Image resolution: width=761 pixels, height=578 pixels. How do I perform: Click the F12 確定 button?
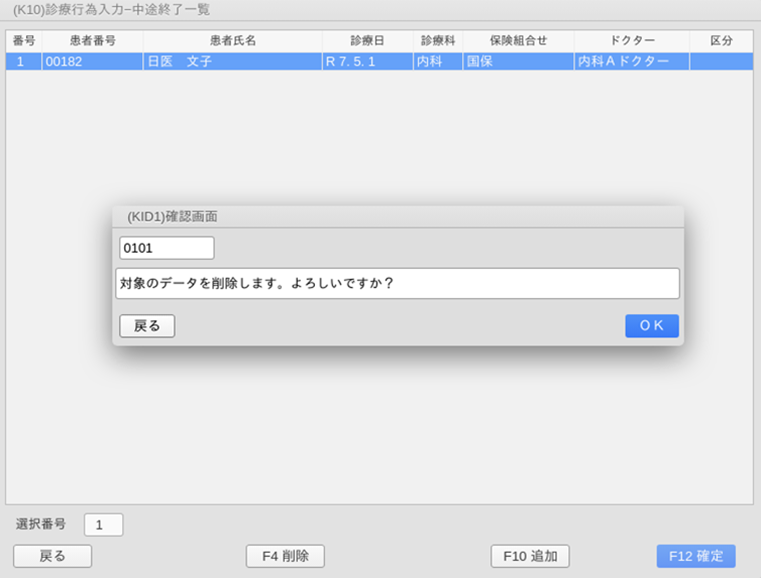pos(695,556)
